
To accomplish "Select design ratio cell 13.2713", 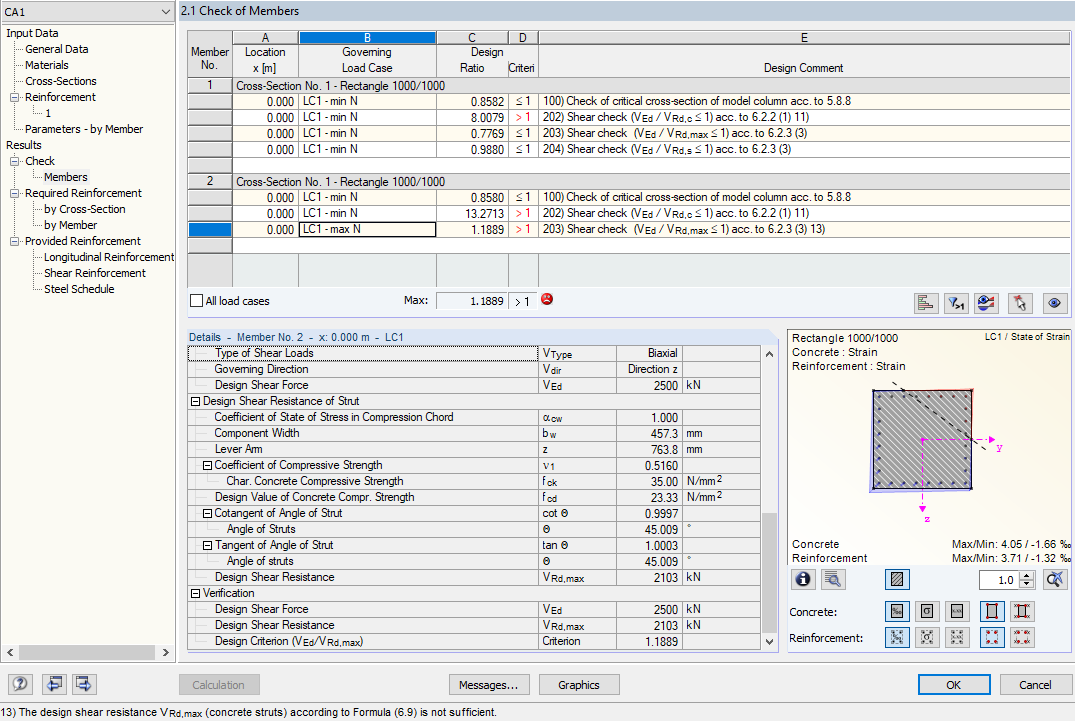I will [x=472, y=213].
